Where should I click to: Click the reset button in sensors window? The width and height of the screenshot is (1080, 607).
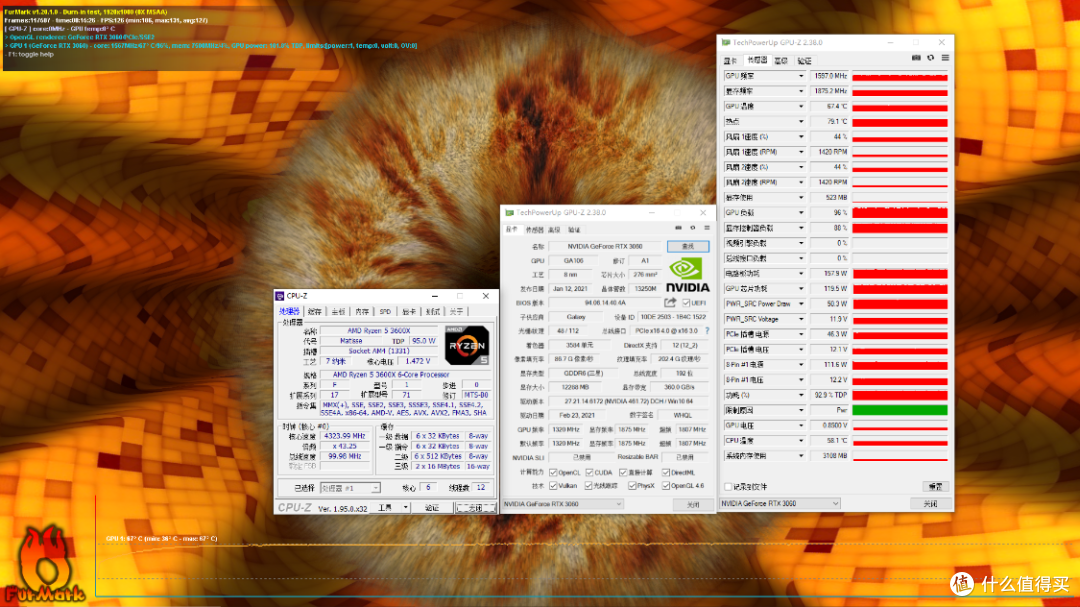pyautogui.click(x=935, y=486)
